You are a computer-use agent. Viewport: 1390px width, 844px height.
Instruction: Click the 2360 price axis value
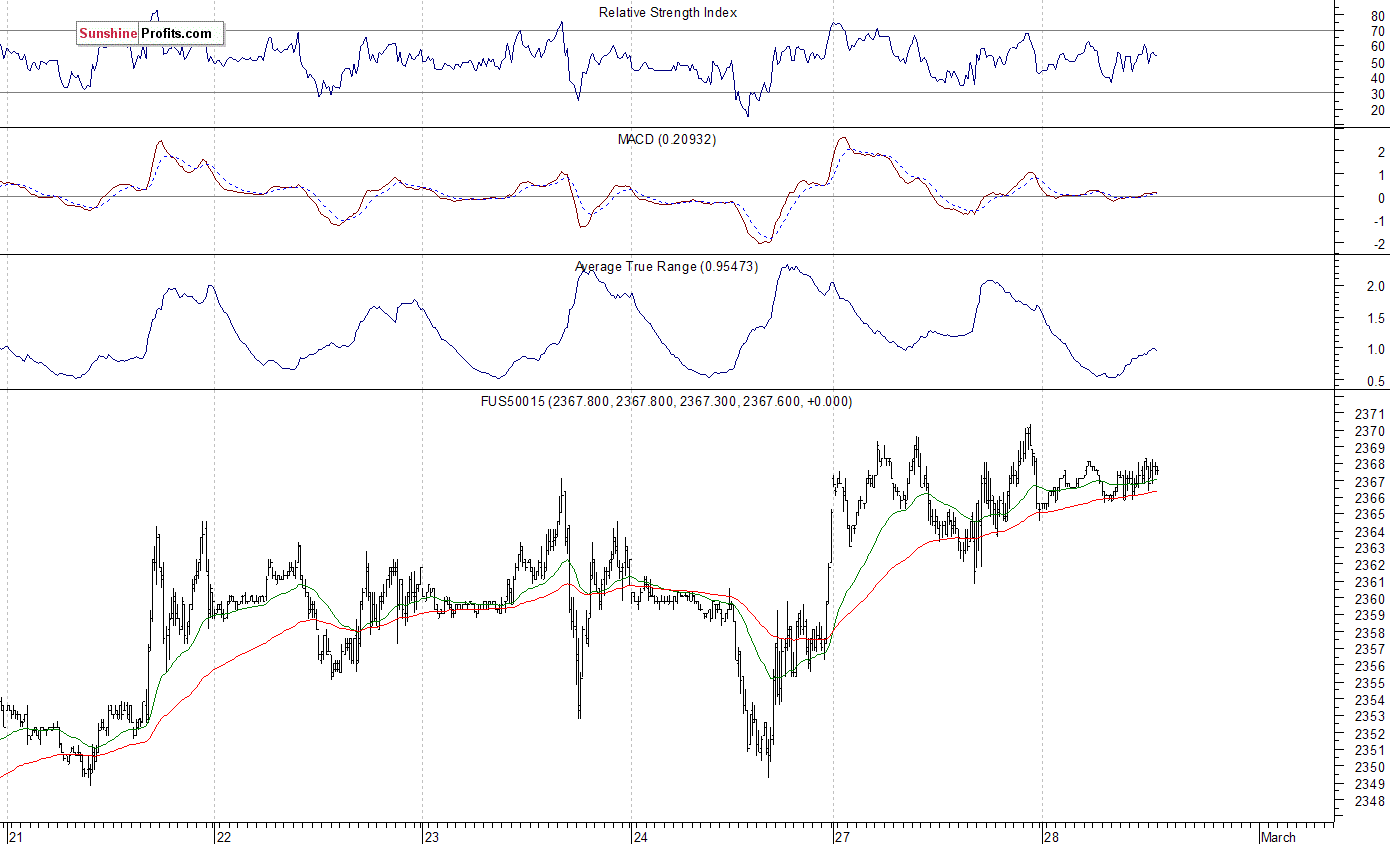[x=1369, y=599]
